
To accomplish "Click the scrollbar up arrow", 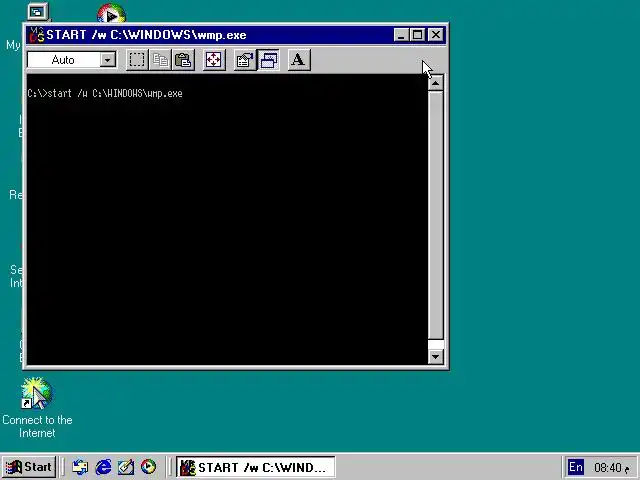I will pyautogui.click(x=436, y=83).
